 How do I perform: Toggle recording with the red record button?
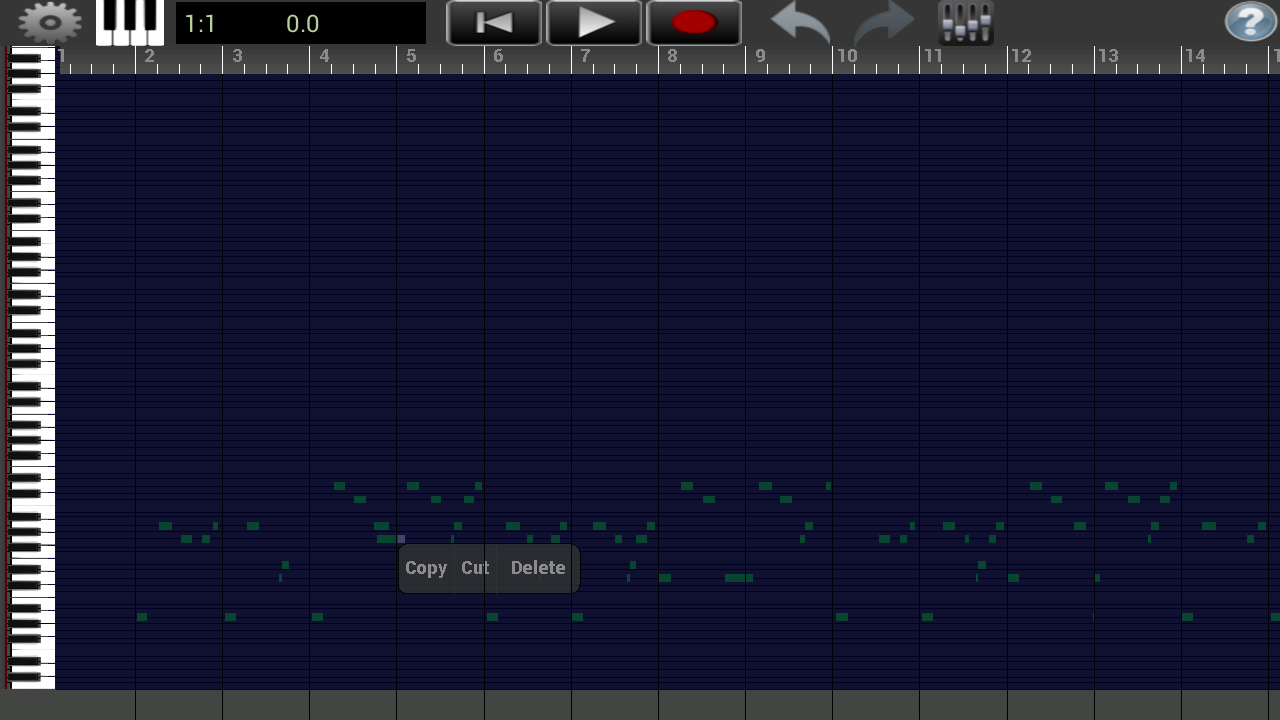click(x=694, y=20)
